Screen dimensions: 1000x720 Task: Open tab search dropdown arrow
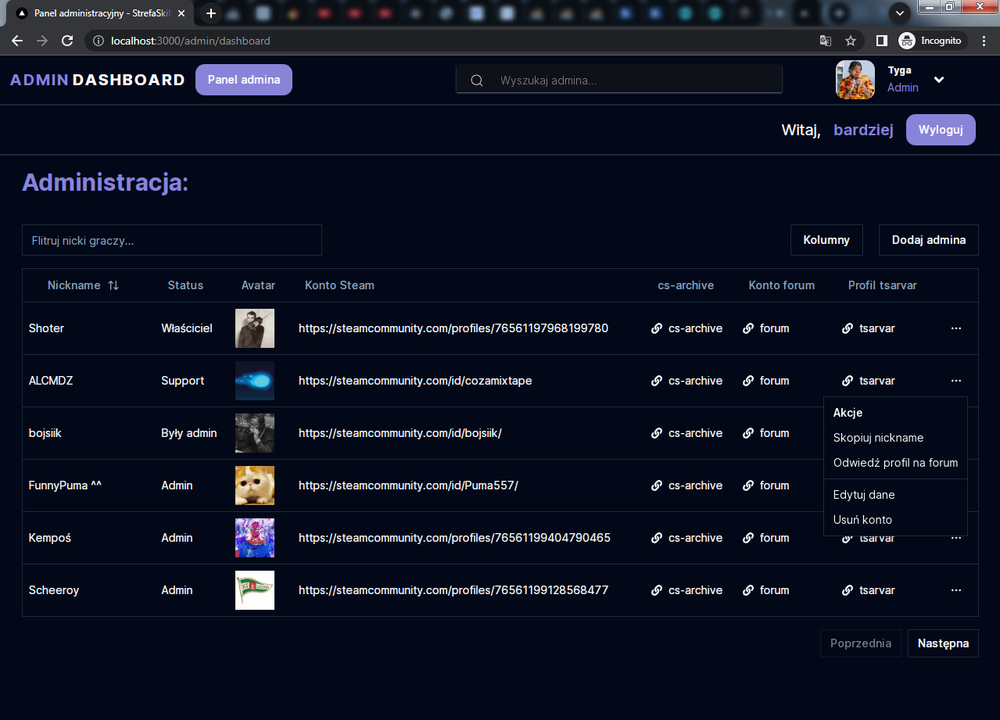(x=899, y=13)
